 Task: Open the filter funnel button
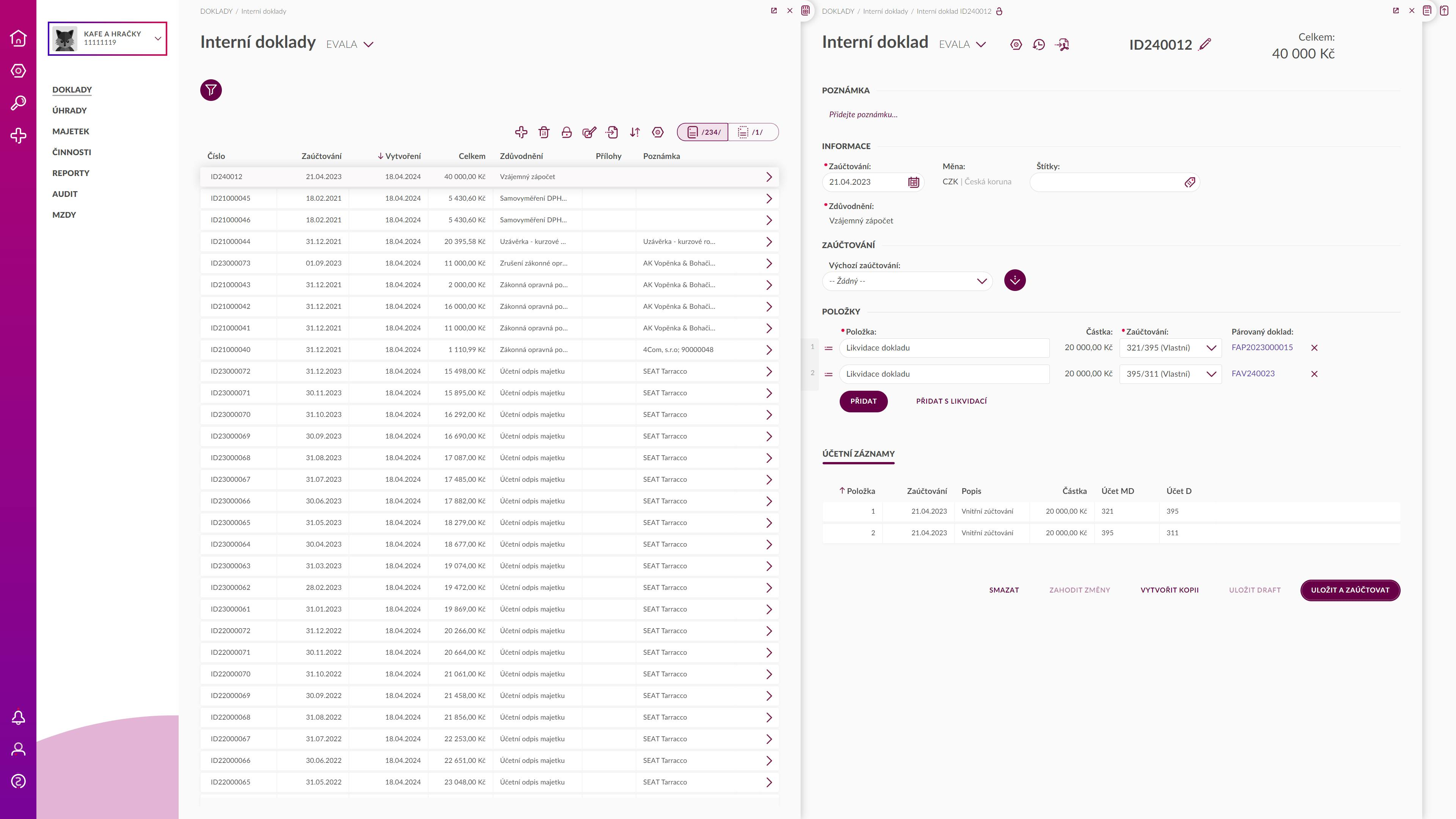click(x=211, y=90)
